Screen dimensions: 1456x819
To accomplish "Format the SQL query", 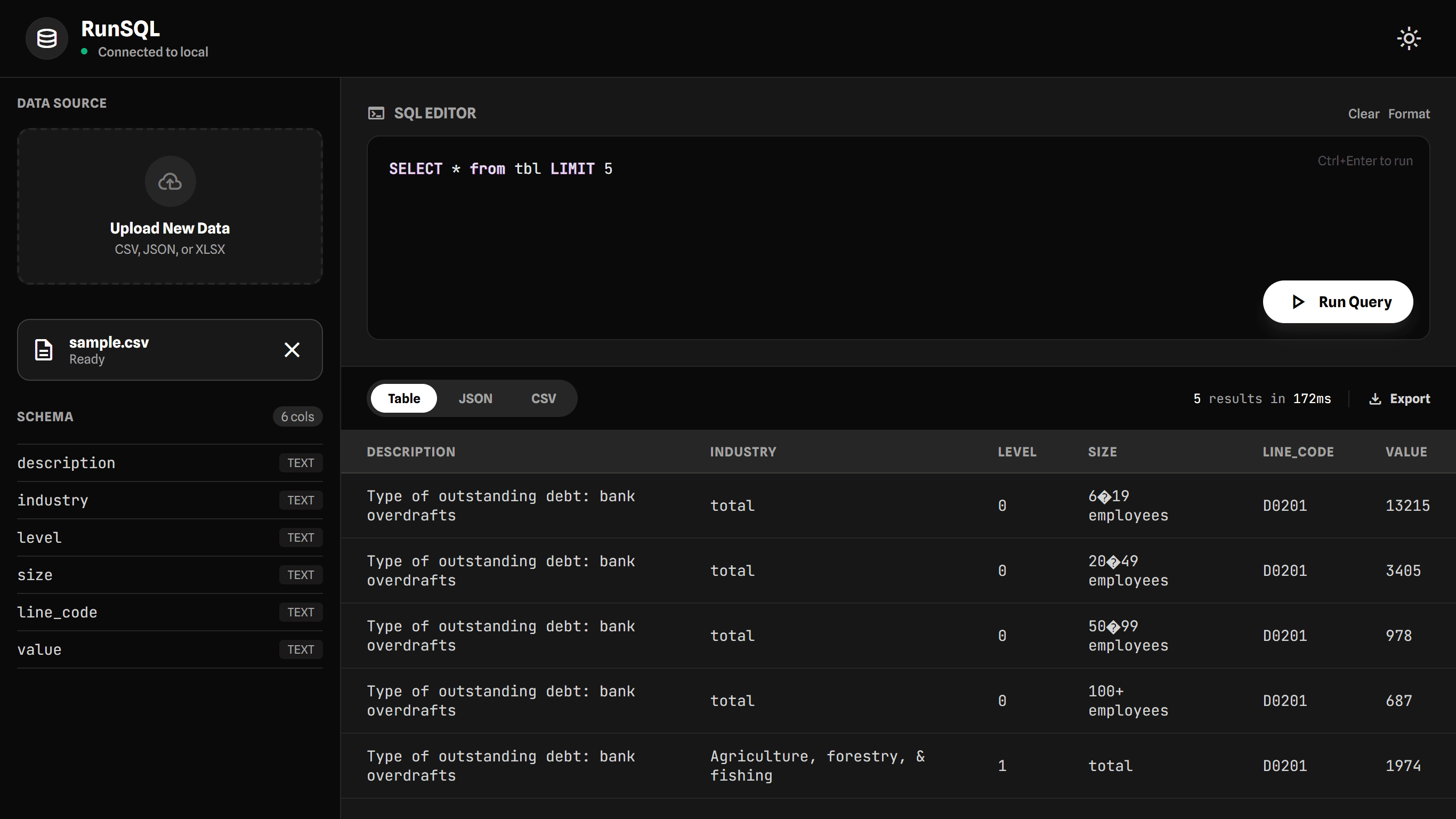I will coord(1409,114).
